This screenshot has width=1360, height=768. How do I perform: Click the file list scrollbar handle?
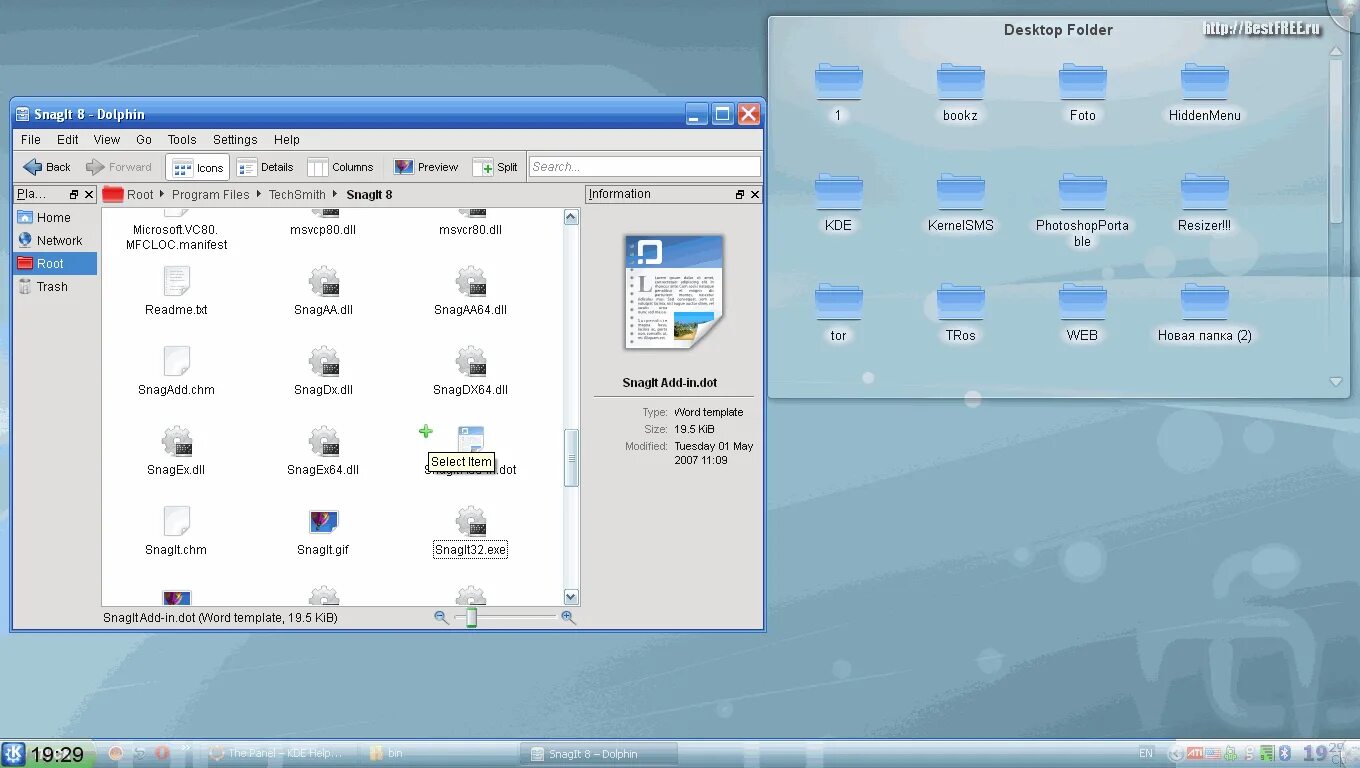(571, 458)
